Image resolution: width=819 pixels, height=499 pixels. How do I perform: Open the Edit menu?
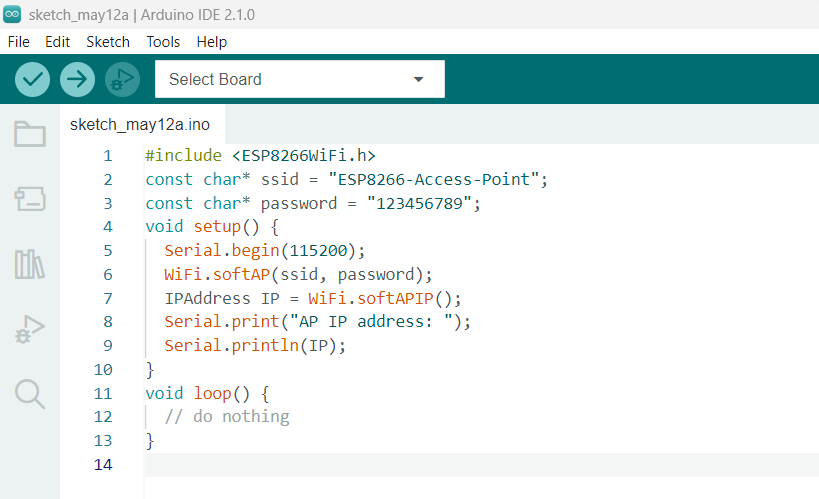tap(57, 42)
